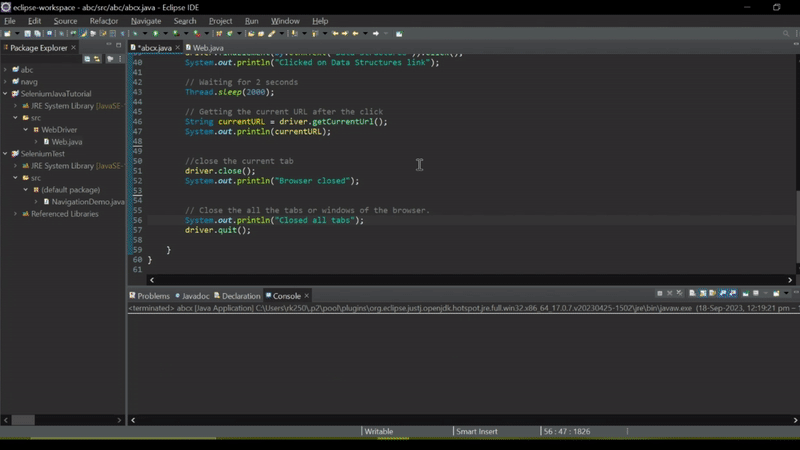800x450 pixels.
Task: Click Collapse All in Package Explorer
Action: 87,59
